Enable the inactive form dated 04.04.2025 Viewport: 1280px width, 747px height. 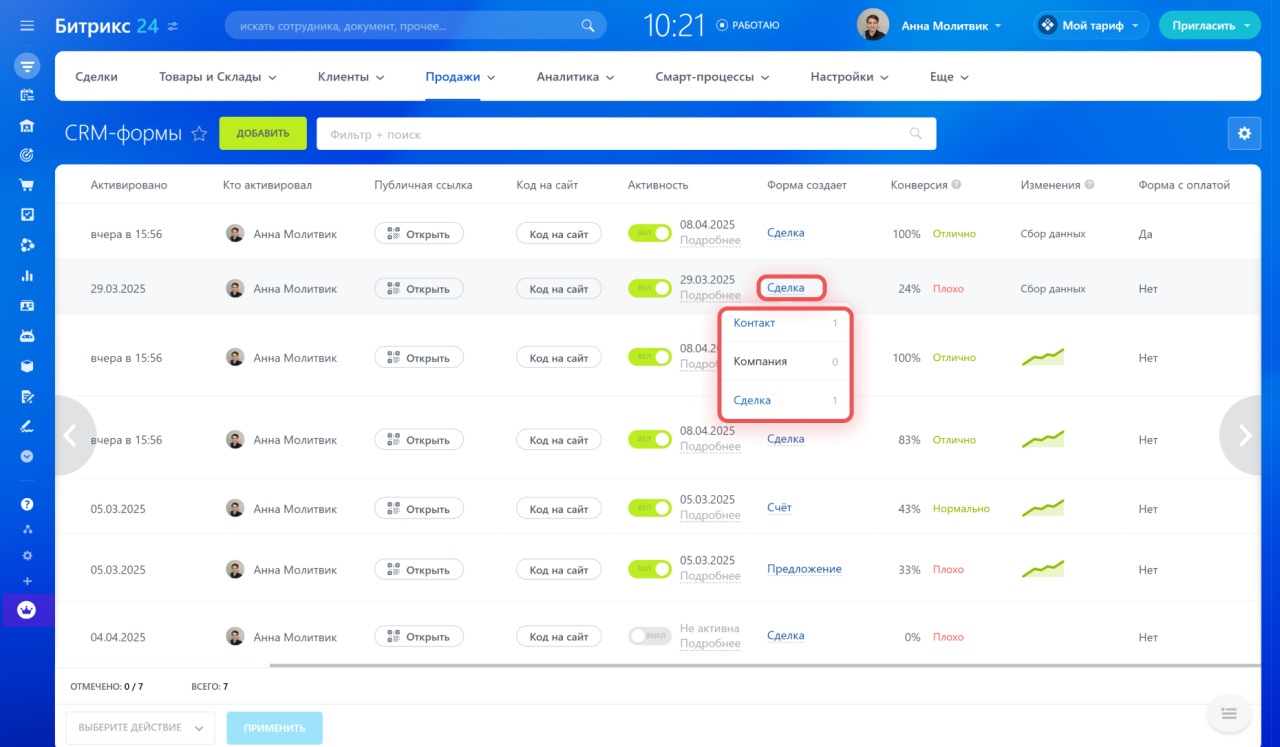tap(649, 636)
